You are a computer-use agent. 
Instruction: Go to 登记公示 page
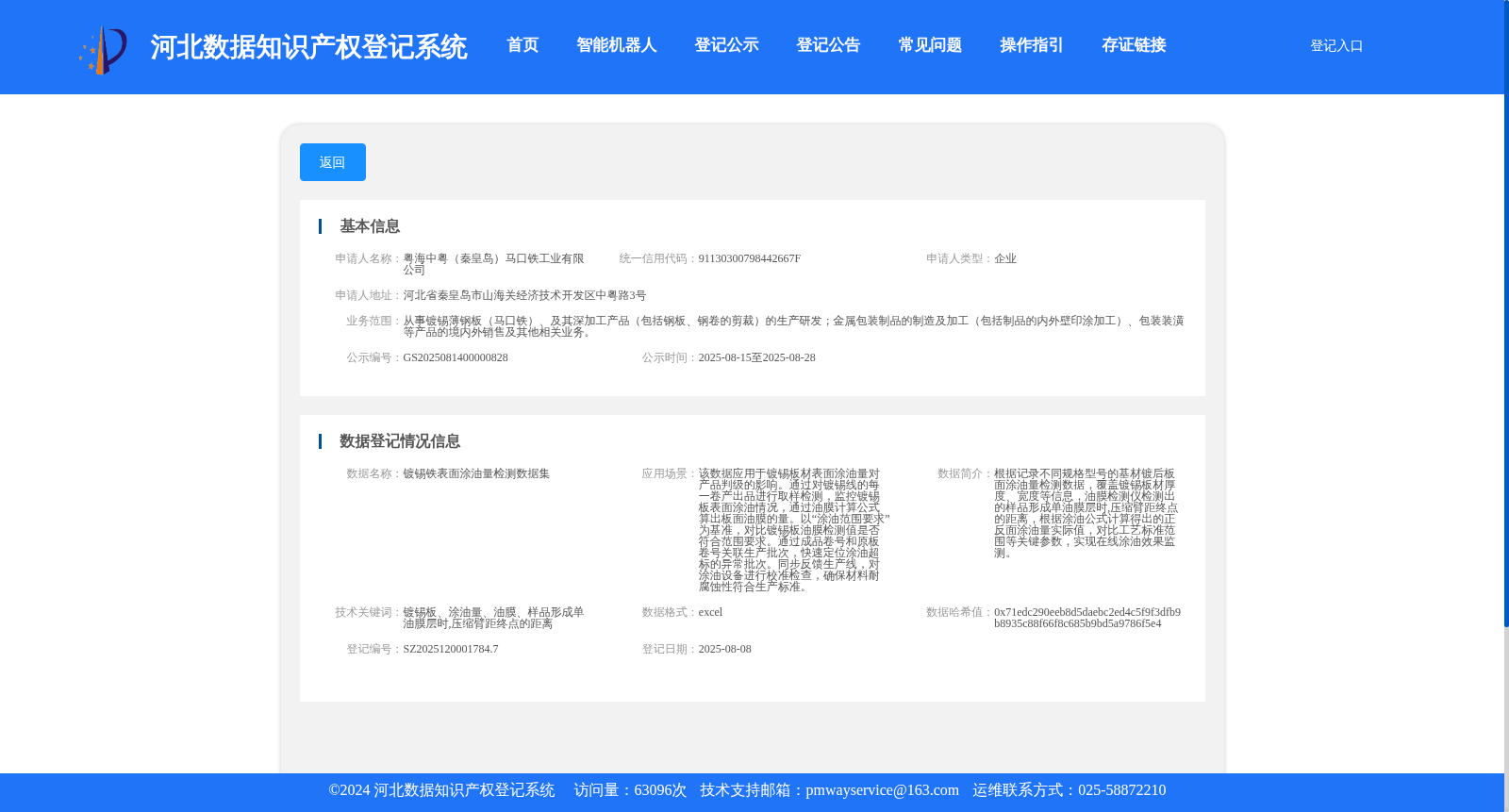click(726, 45)
